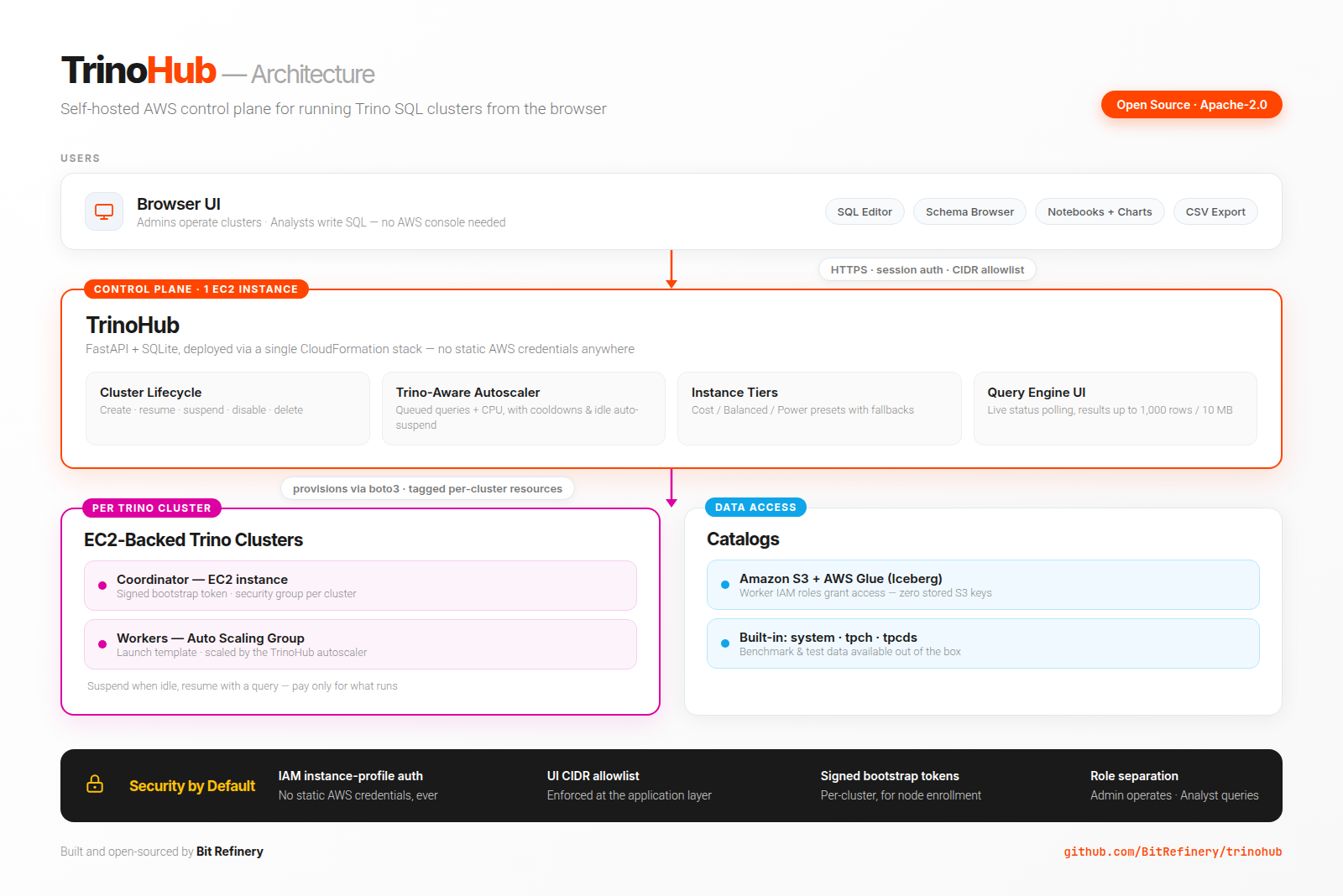Open the Trino-Aware Autoscaler card
Image resolution: width=1343 pixels, height=896 pixels.
click(x=524, y=409)
